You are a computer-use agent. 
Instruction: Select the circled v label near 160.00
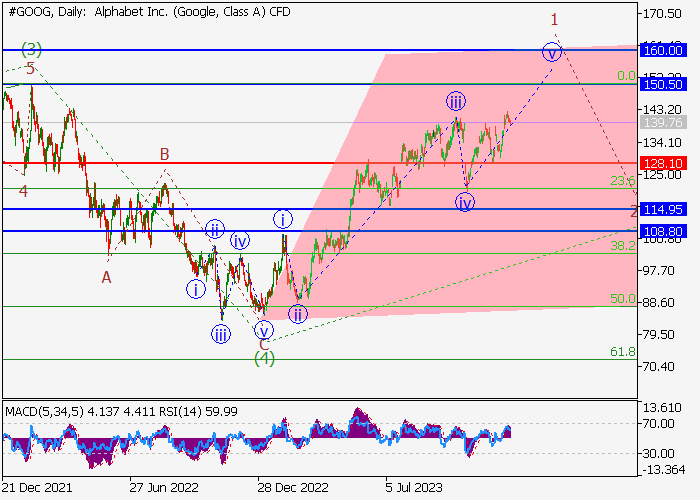pos(550,51)
